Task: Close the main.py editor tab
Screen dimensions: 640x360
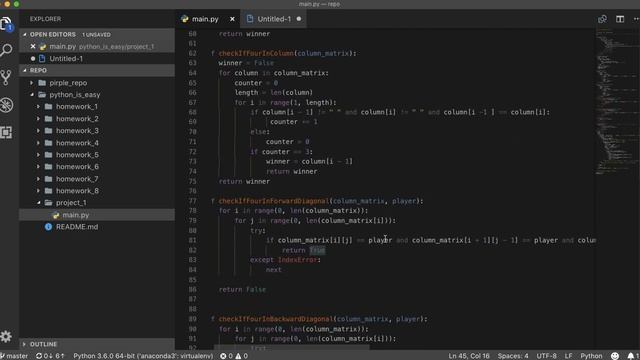Action: pos(232,19)
